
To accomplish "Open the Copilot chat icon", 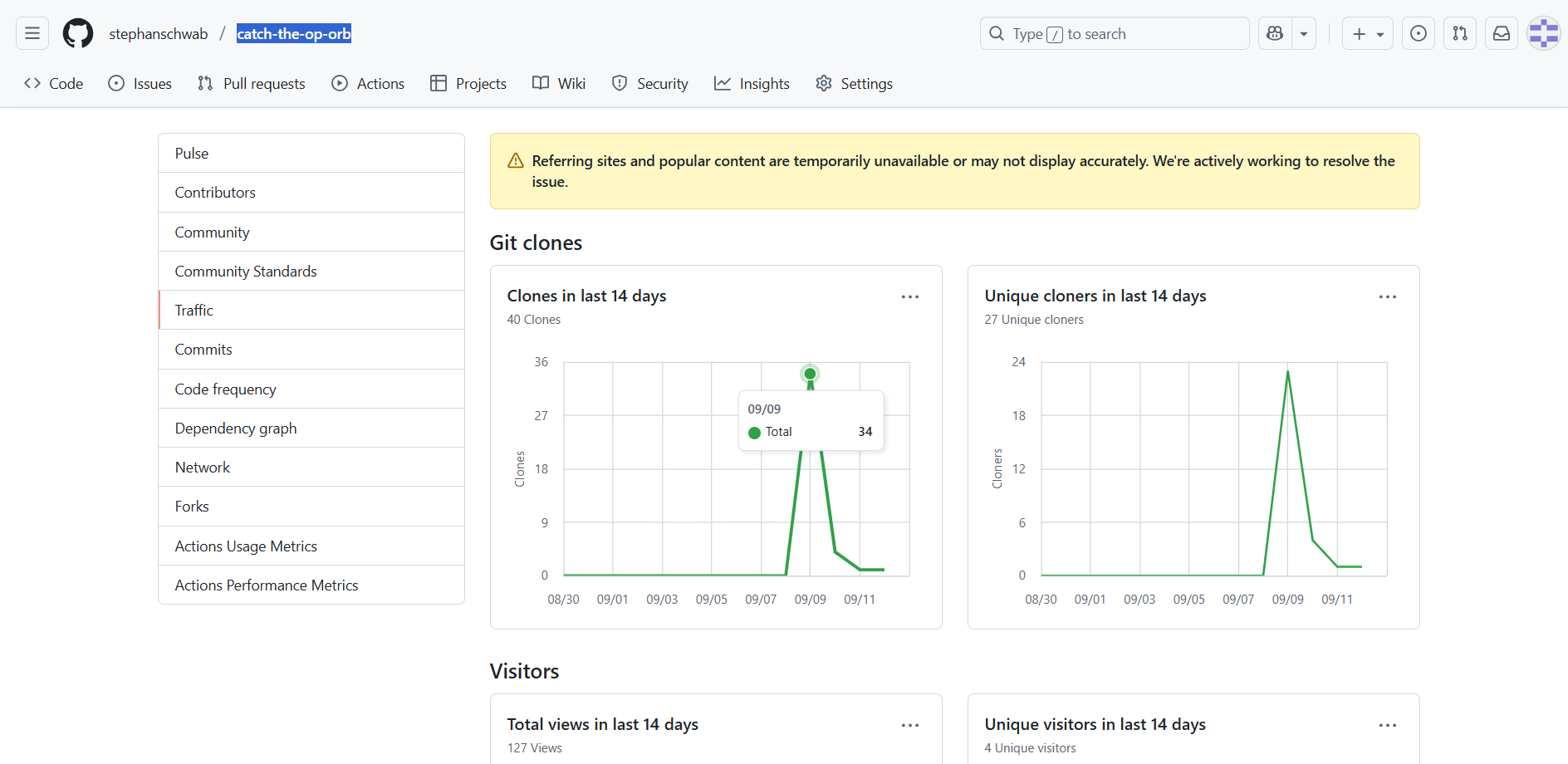I will [x=1275, y=34].
